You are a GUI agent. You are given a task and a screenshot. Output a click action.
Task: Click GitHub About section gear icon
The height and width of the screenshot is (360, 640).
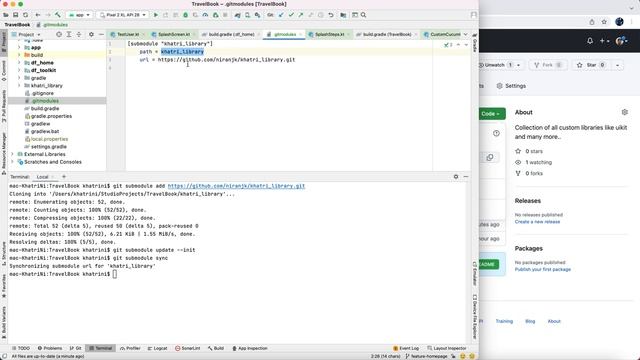624,112
